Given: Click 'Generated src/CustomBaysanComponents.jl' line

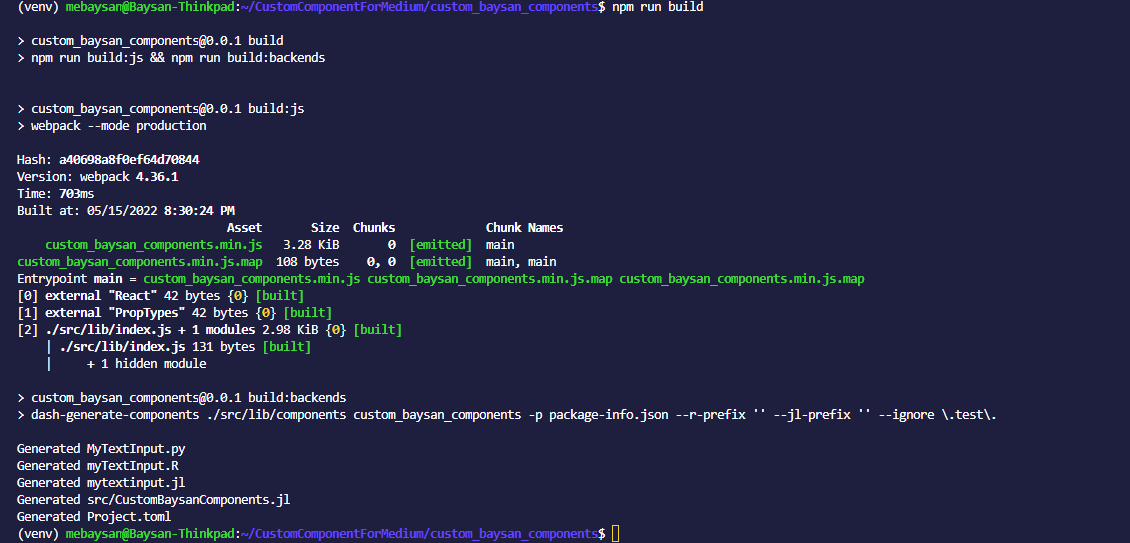Looking at the screenshot, I should [154, 500].
